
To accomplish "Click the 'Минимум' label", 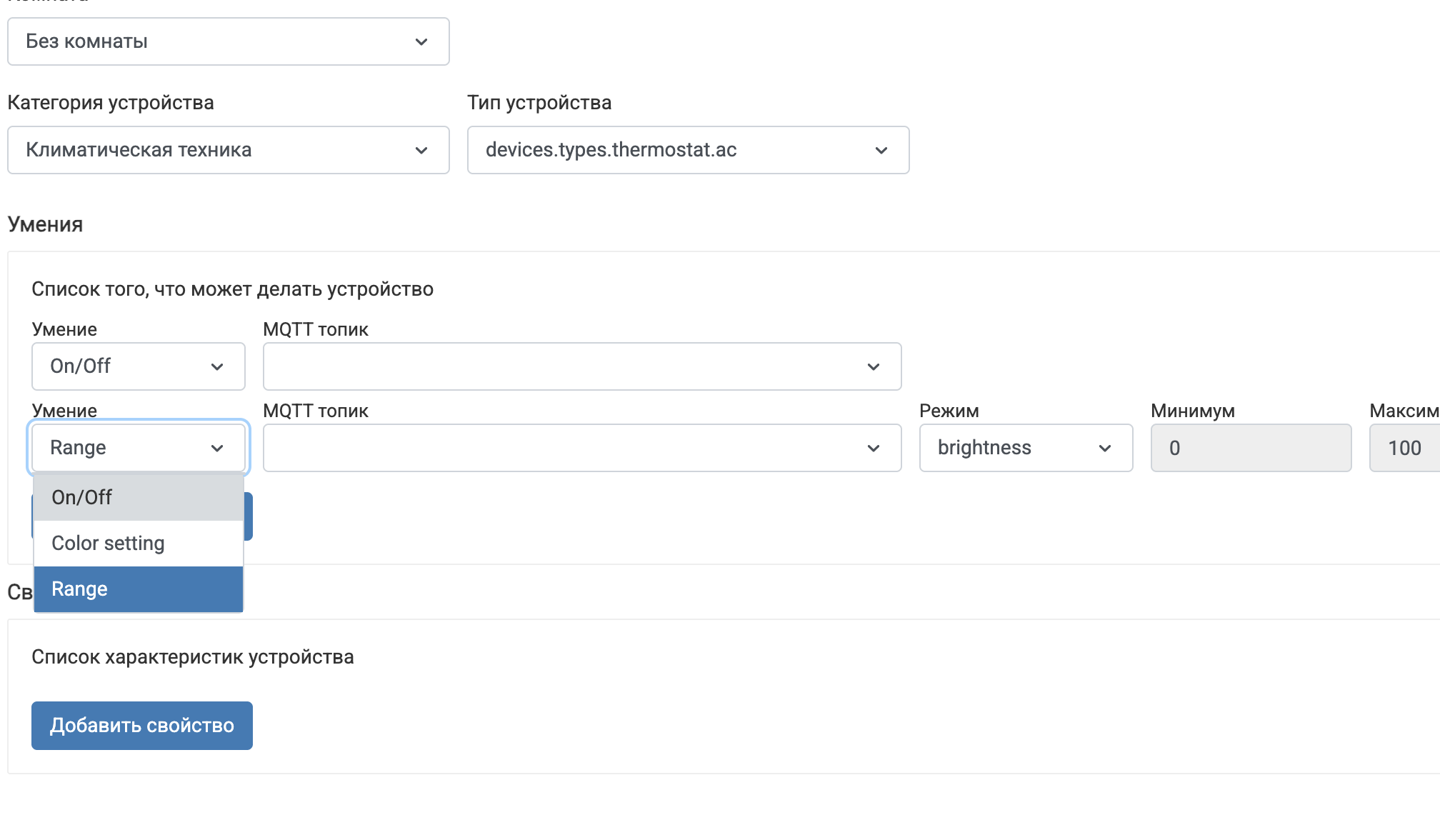I will coord(1192,411).
